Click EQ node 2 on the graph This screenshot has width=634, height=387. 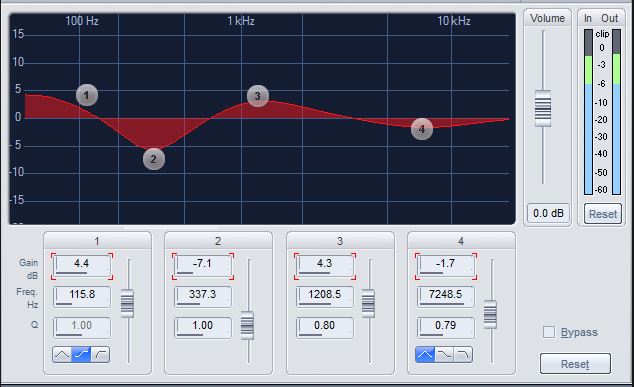pos(154,159)
